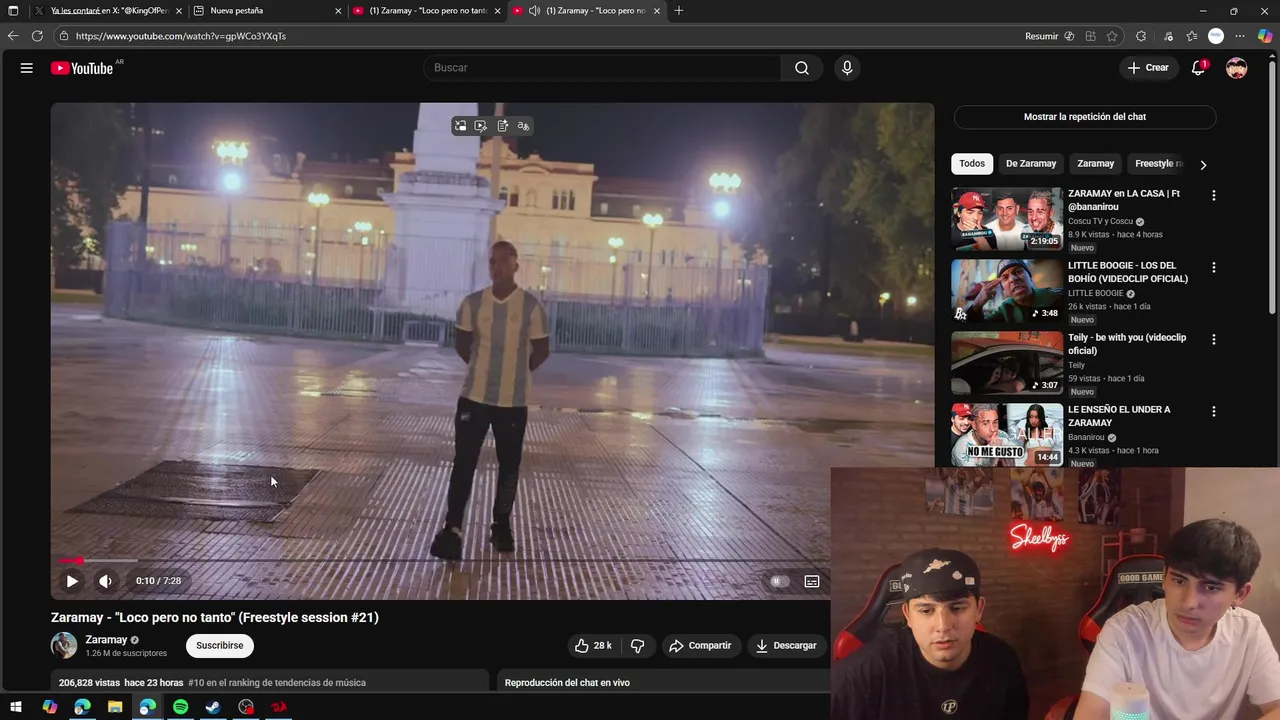Open options menu for LE ENSEÑO EL UNDER
This screenshot has width=1280, height=720.
[x=1214, y=412]
